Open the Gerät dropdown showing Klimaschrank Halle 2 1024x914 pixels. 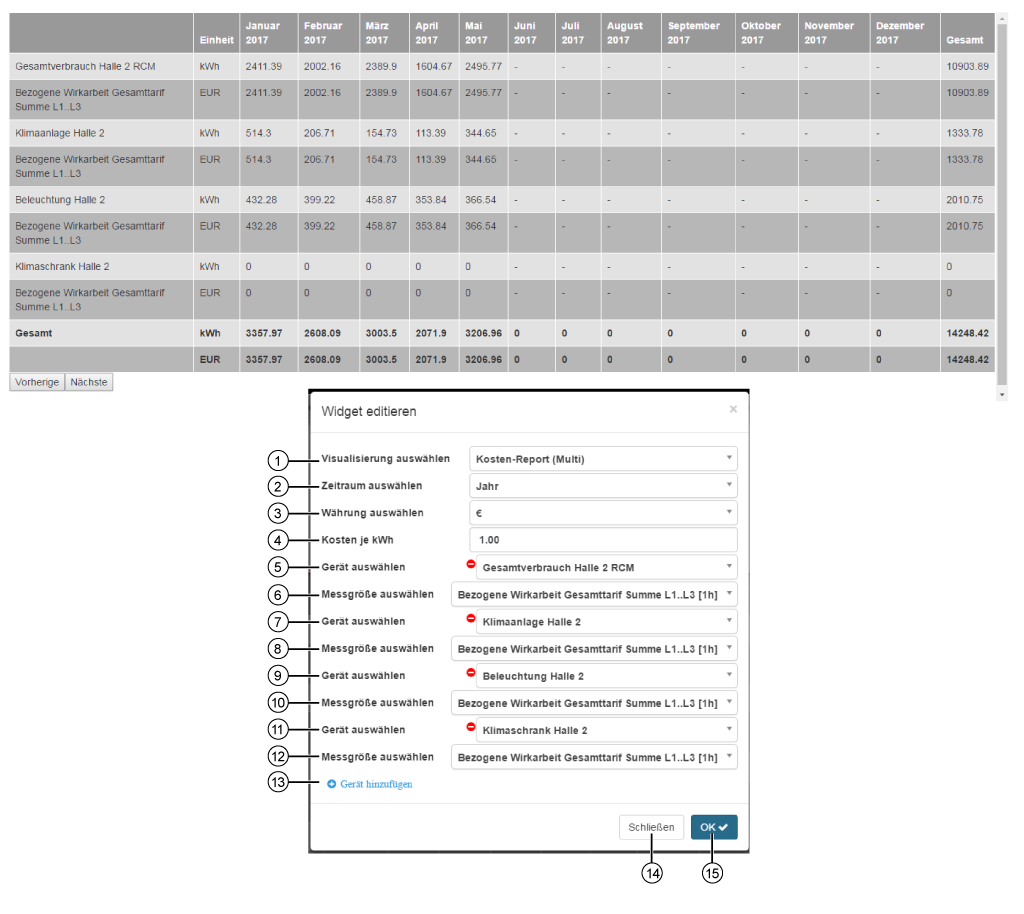point(727,729)
